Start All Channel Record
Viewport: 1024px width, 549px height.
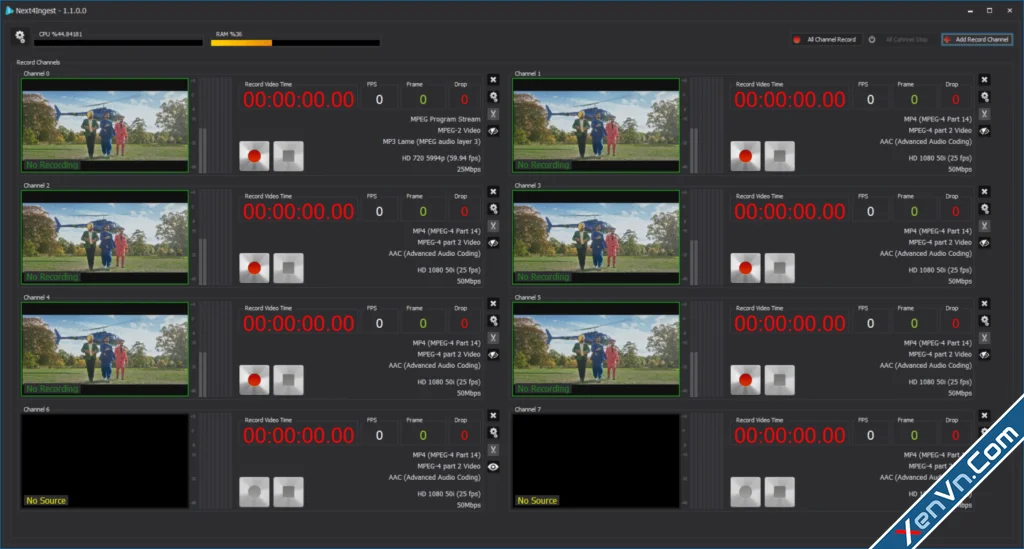[x=825, y=40]
